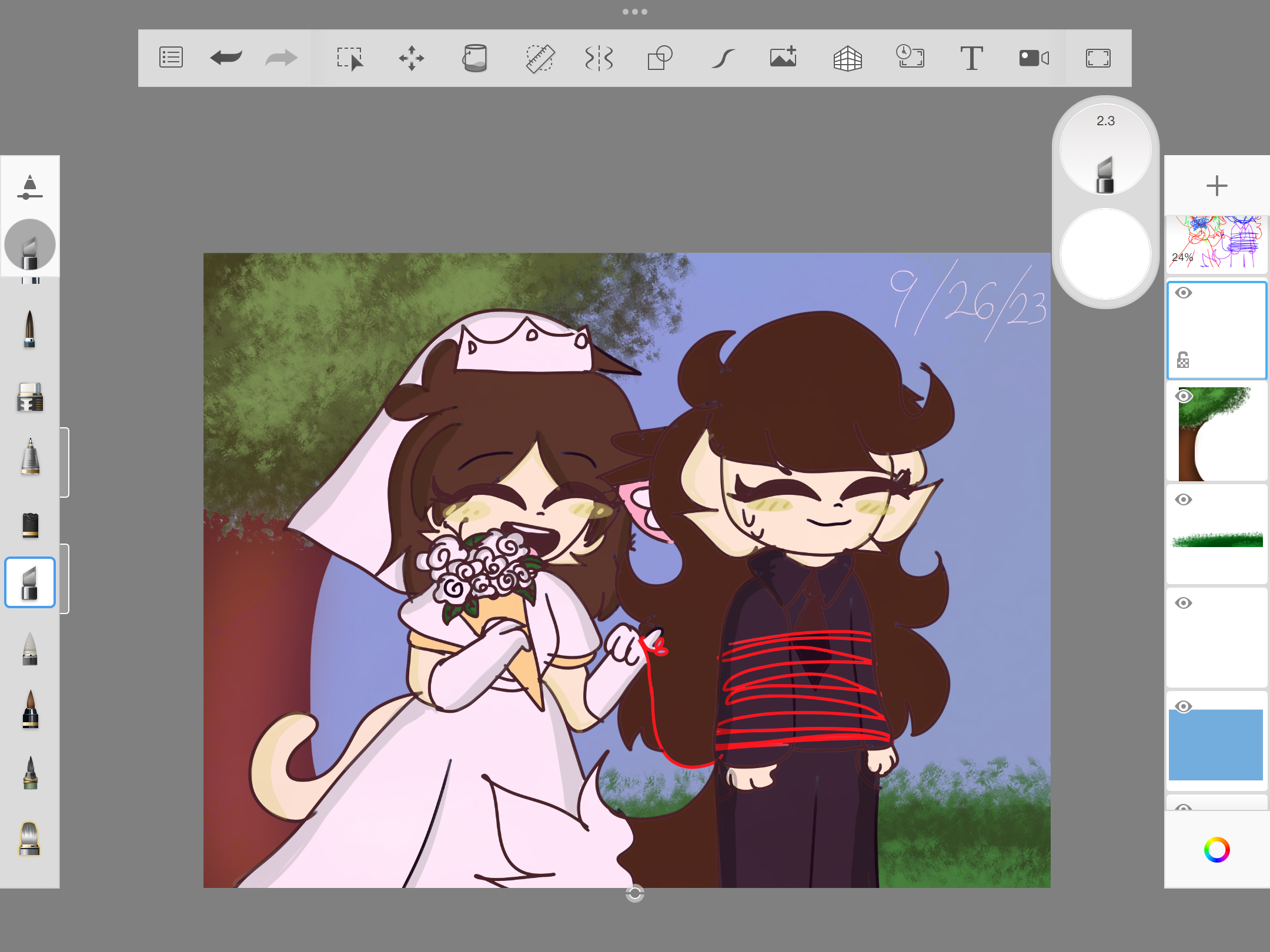Open the brush library settings icon
This screenshot has height=952, width=1270.
click(x=29, y=187)
